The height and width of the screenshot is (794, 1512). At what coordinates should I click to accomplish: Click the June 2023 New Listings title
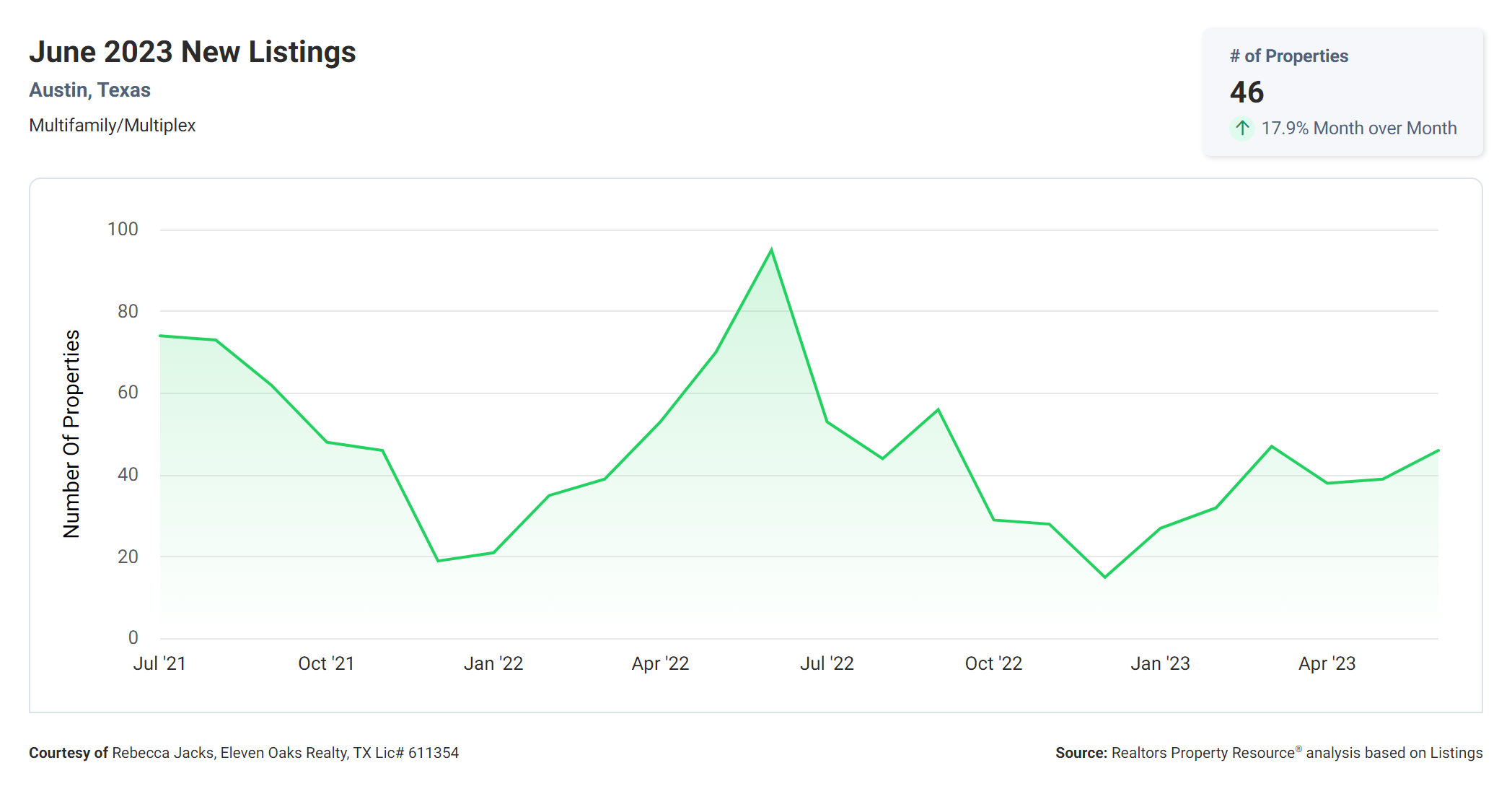(193, 52)
